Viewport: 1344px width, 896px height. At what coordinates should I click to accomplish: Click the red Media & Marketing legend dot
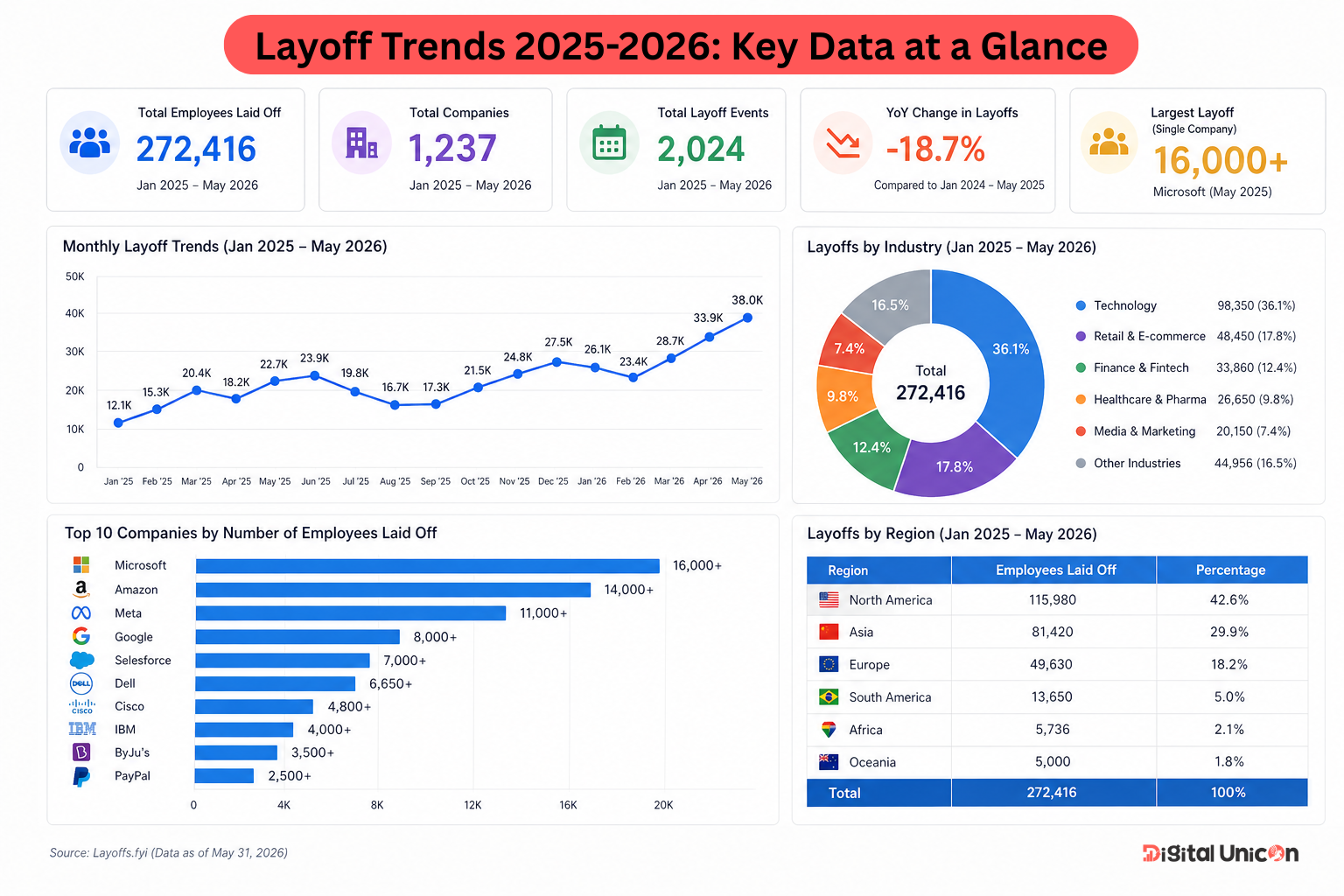click(1081, 430)
